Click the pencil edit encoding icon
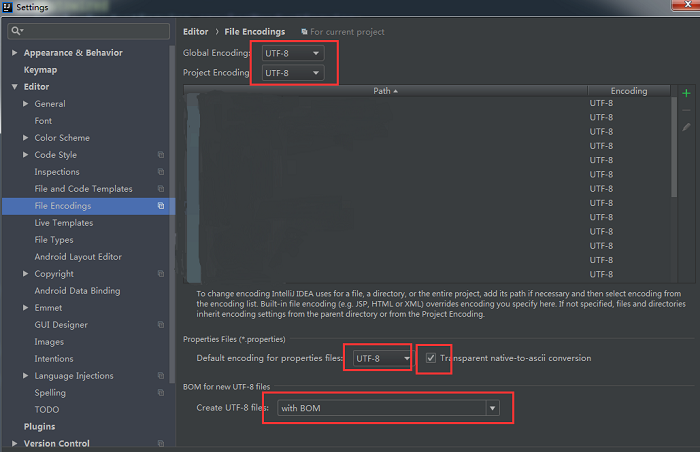The image size is (700, 452). (686, 127)
